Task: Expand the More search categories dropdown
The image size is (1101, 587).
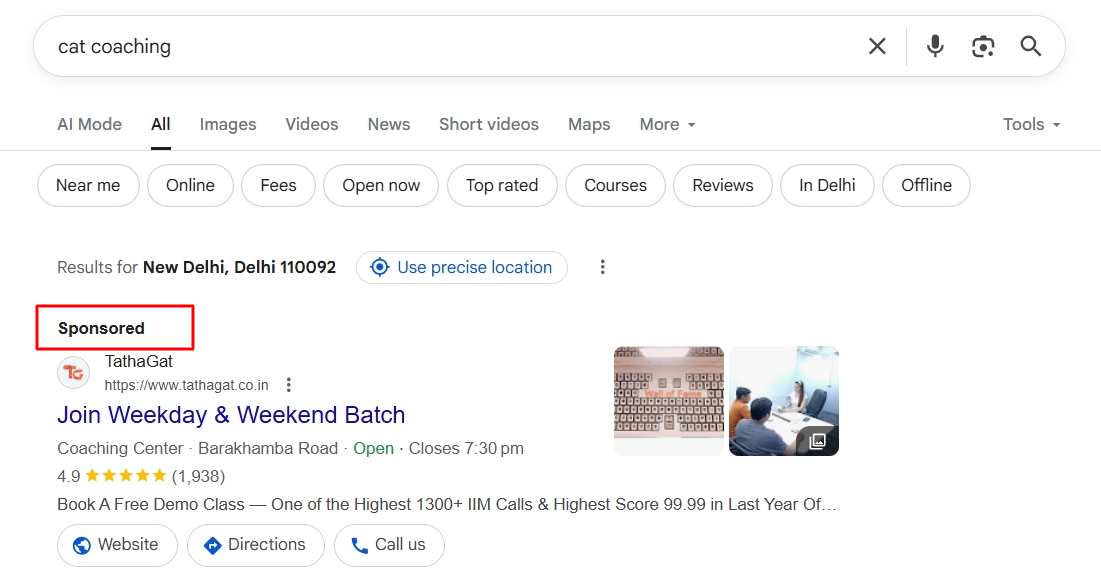Action: pos(667,124)
